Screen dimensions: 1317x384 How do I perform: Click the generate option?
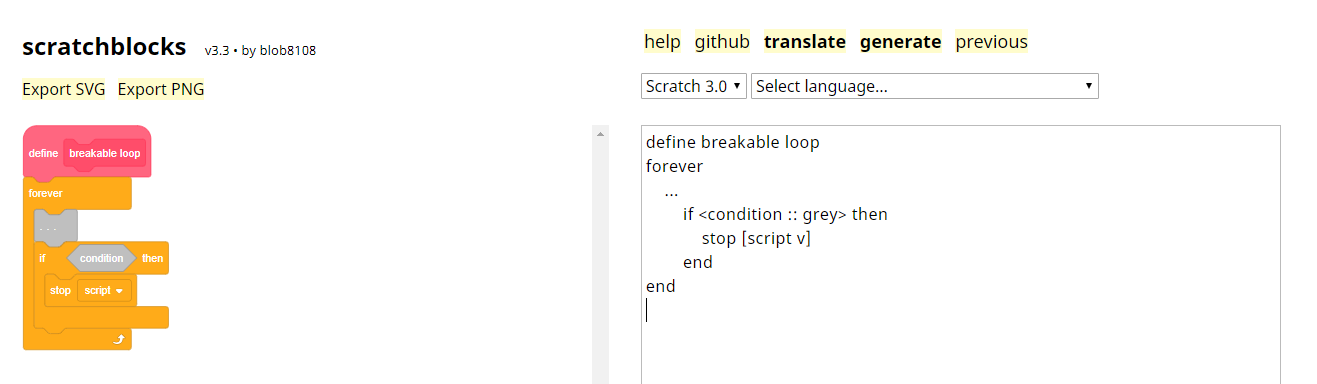pos(900,42)
